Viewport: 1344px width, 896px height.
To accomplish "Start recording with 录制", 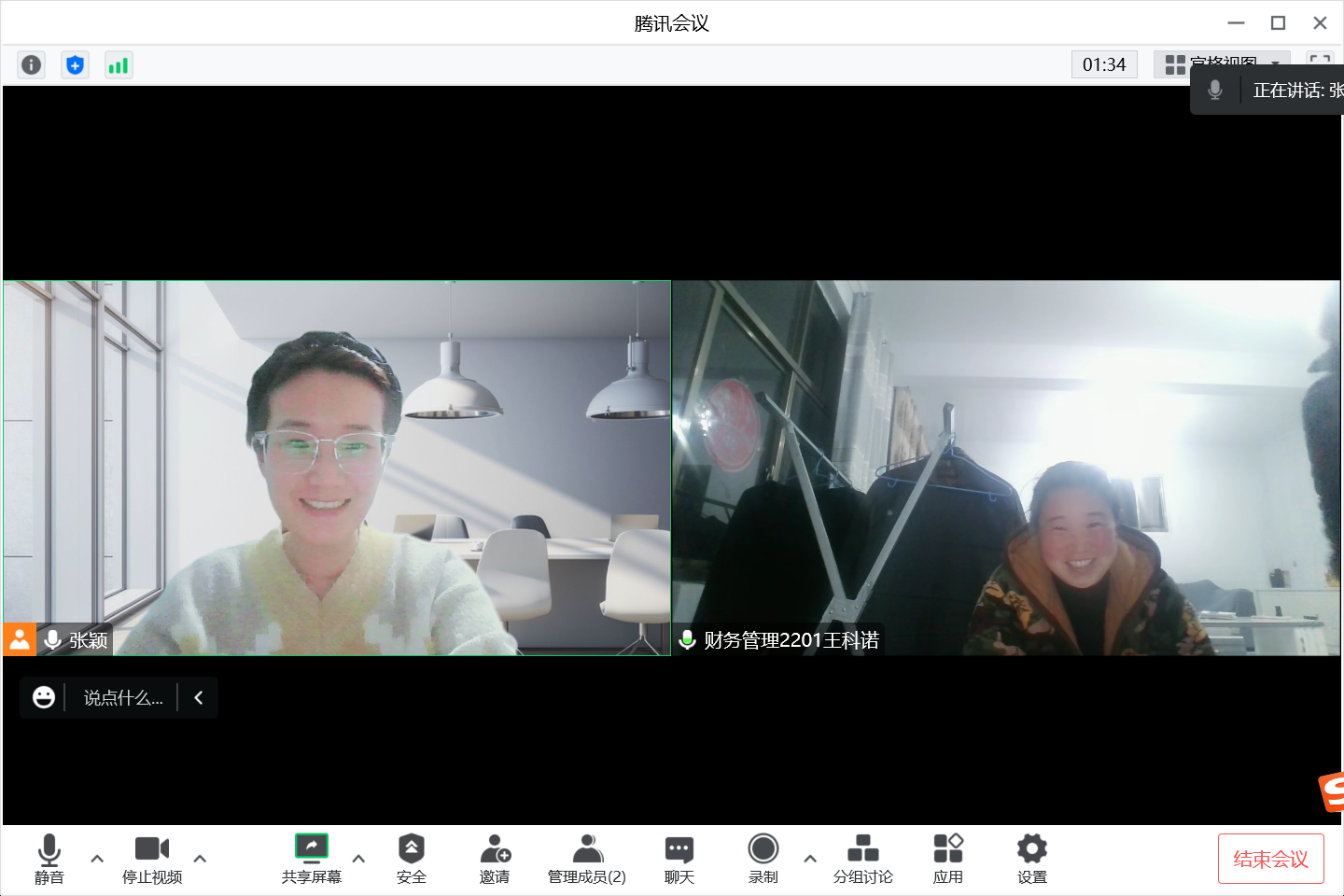I will [x=763, y=859].
